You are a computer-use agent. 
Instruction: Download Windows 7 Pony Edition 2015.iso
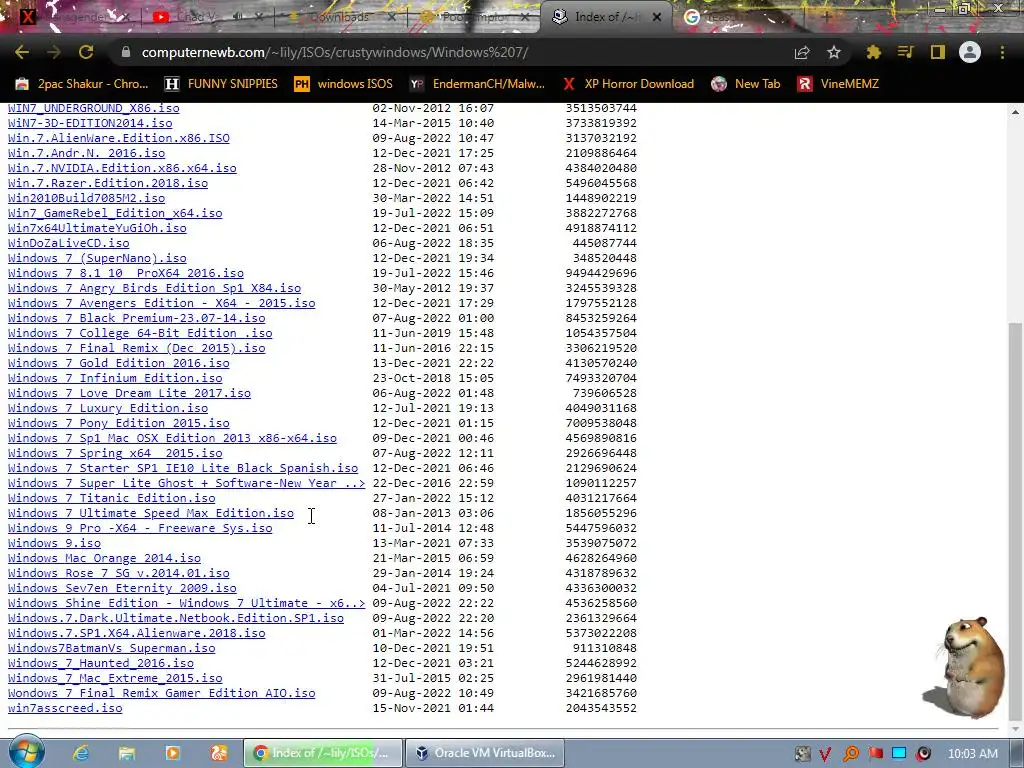(x=119, y=423)
